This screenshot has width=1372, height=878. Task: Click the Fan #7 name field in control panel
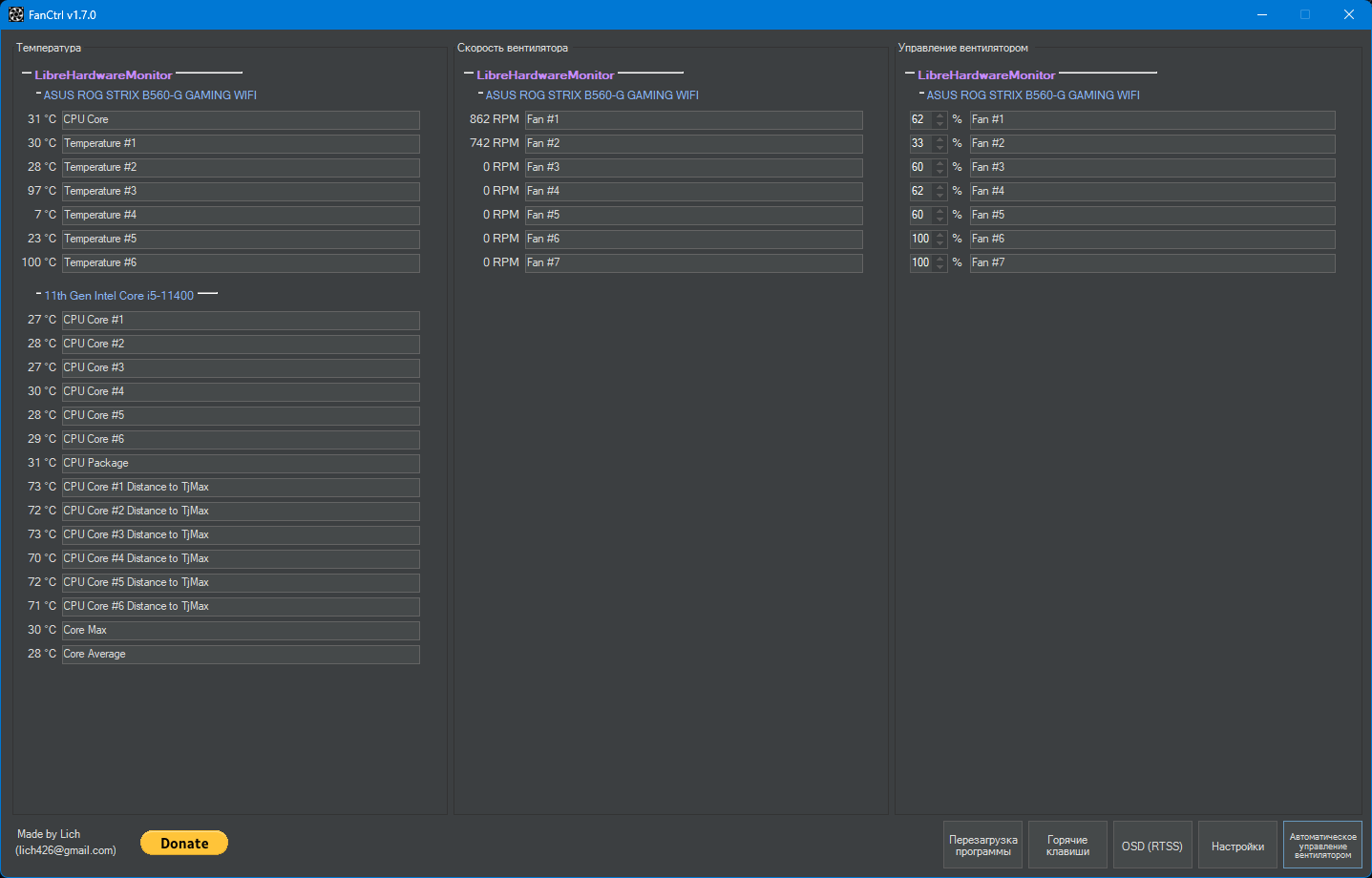click(1151, 262)
